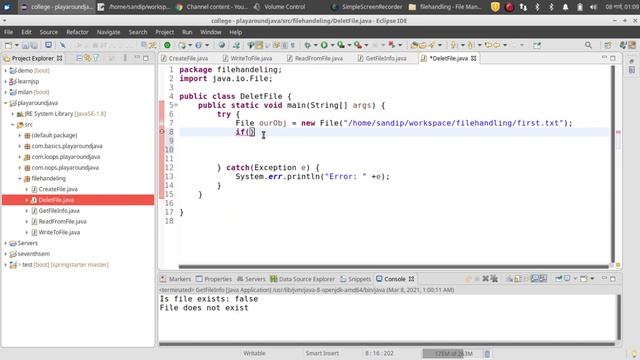This screenshot has height=360, width=640.
Task: Toggle Show Console on standard error change
Action: [543, 279]
